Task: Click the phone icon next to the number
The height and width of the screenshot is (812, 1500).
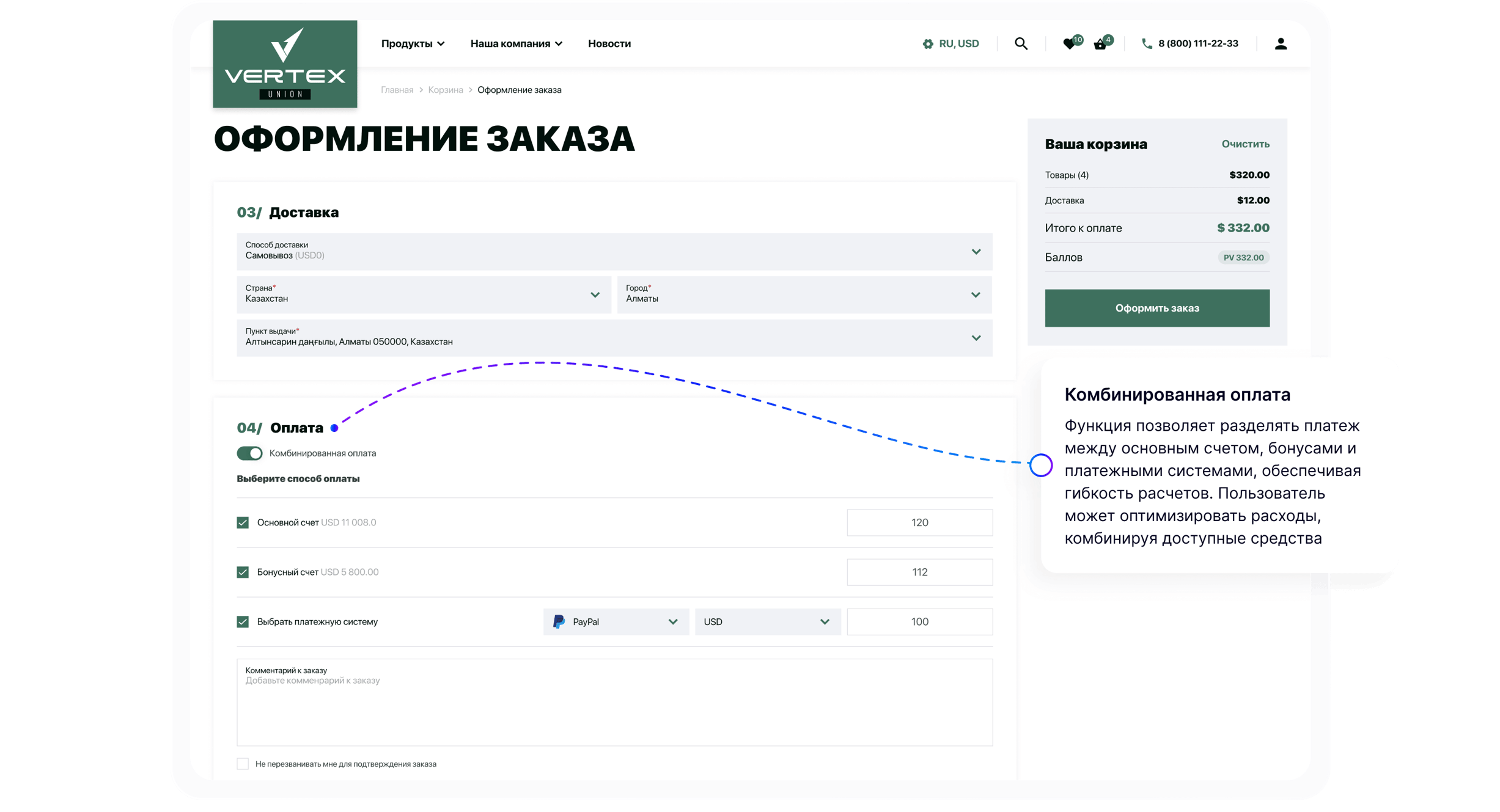Action: (x=1146, y=43)
